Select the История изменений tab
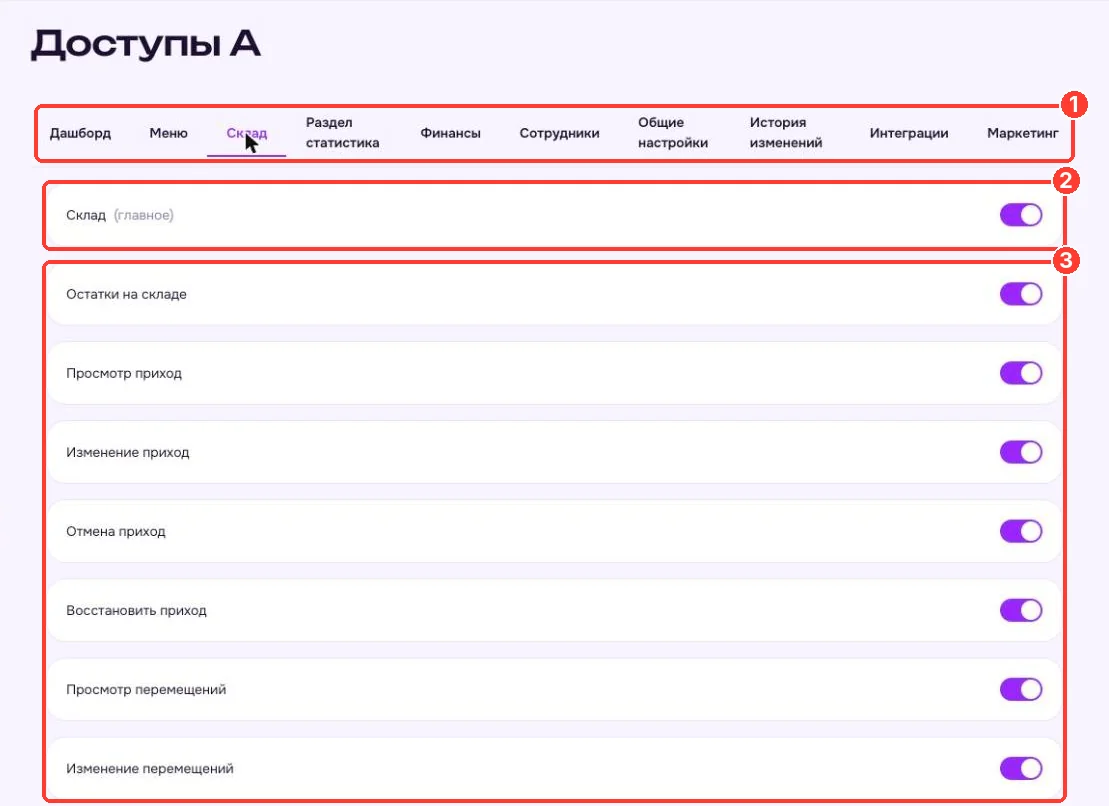The width and height of the screenshot is (1109, 806). click(x=786, y=132)
